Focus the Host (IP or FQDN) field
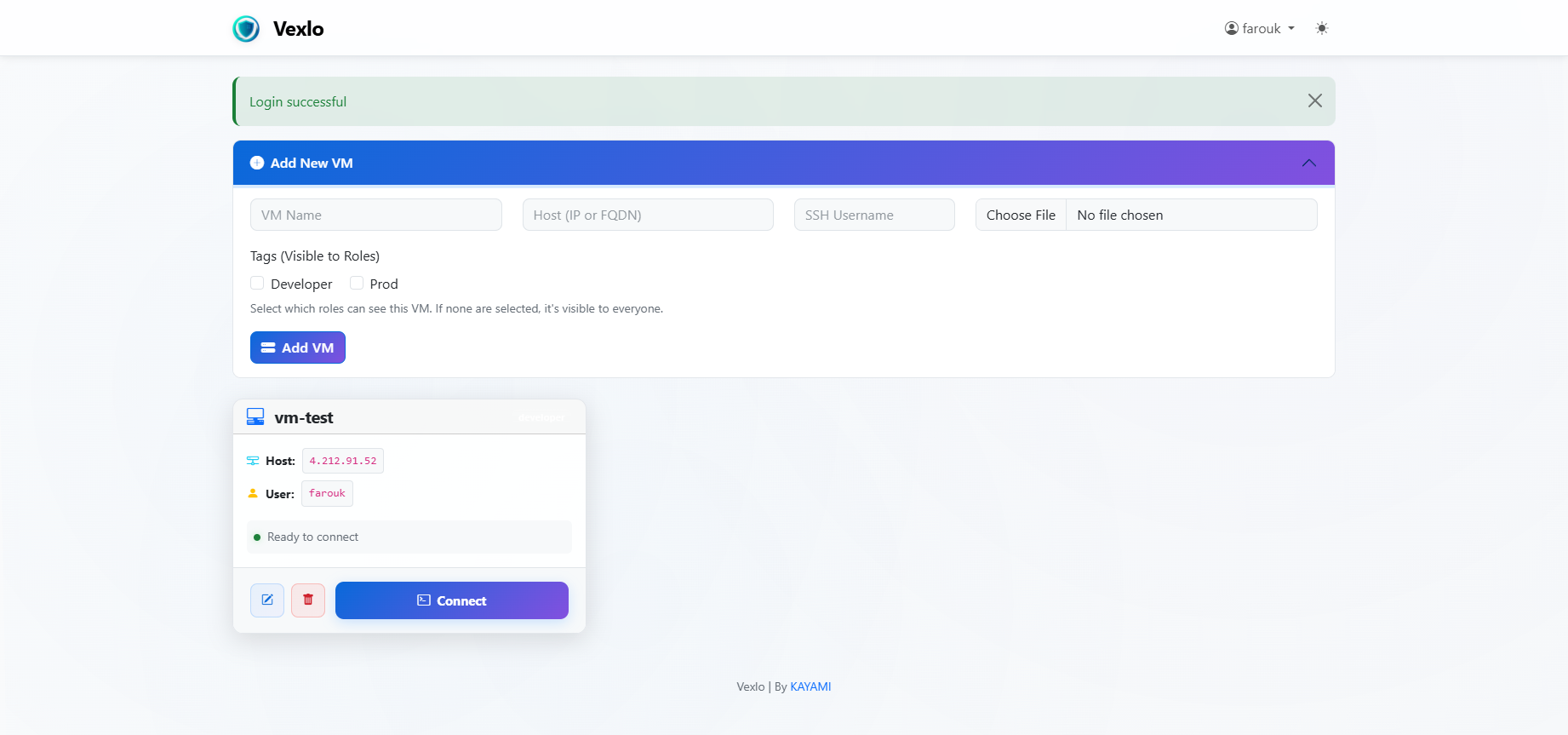This screenshot has height=735, width=1568. tap(648, 215)
